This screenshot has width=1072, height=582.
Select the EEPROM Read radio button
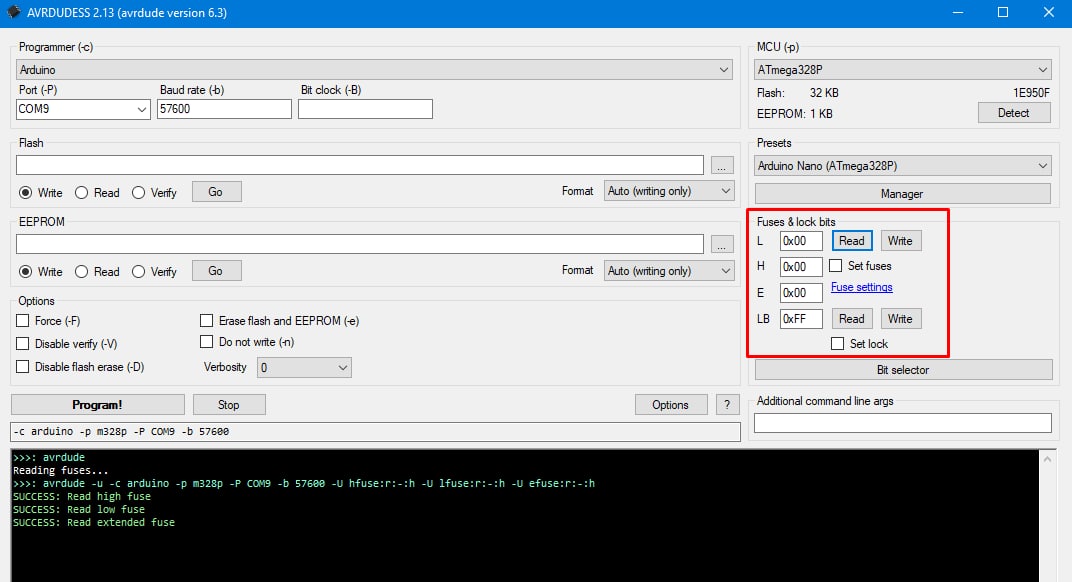click(x=81, y=272)
